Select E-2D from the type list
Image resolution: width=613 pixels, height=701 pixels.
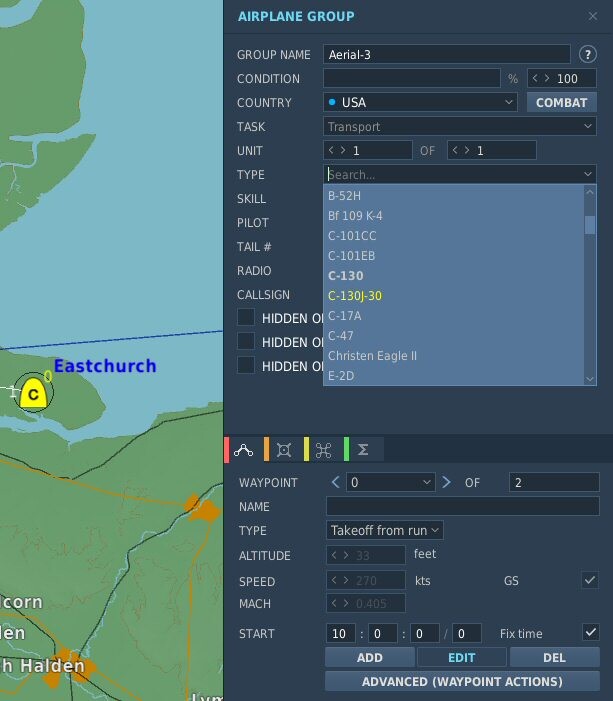pos(453,376)
